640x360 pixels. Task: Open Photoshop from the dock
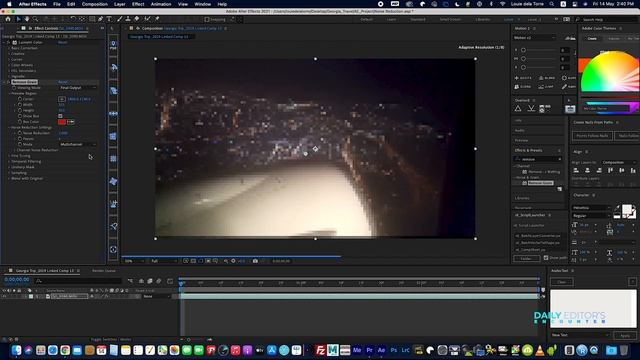[x=394, y=350]
